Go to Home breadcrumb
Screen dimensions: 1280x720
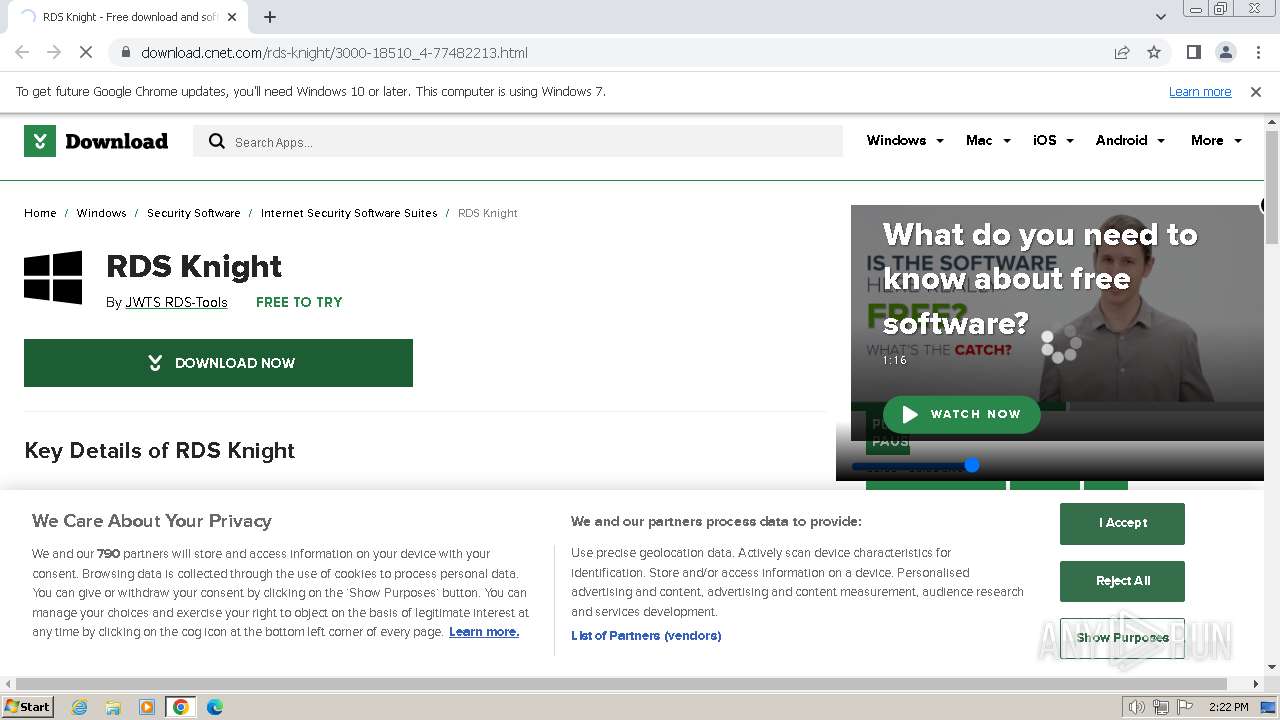pos(40,213)
